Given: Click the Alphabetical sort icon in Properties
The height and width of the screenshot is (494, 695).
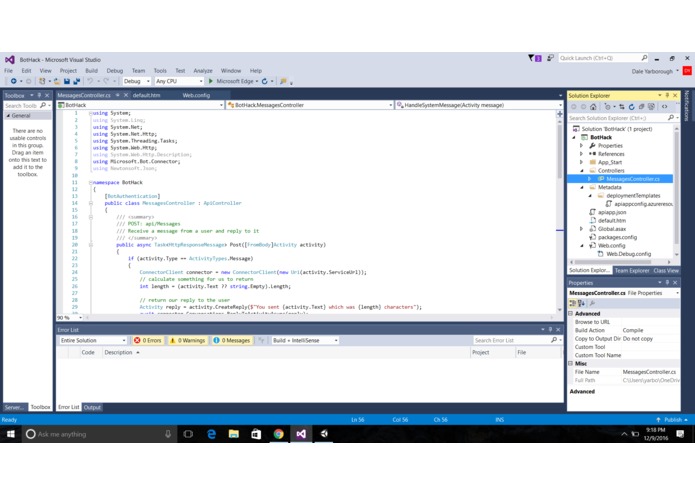Looking at the screenshot, I should [582, 303].
